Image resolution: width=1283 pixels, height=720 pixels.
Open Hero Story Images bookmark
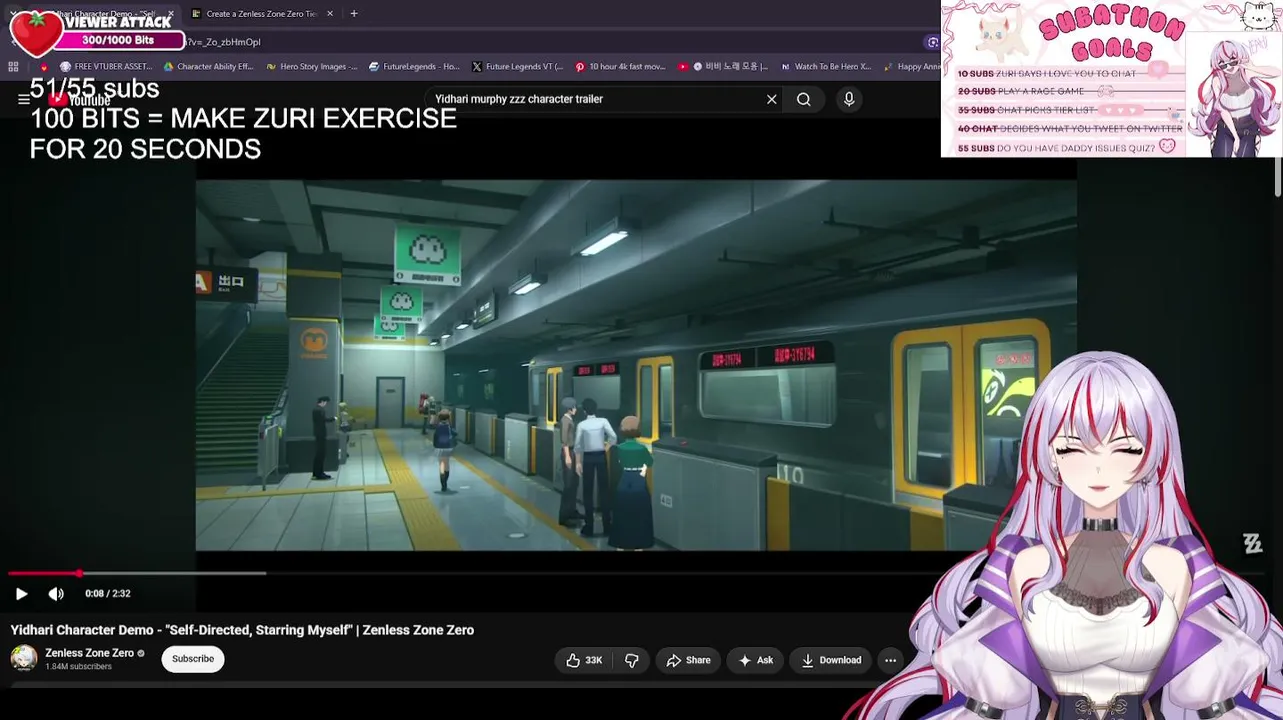pos(311,67)
